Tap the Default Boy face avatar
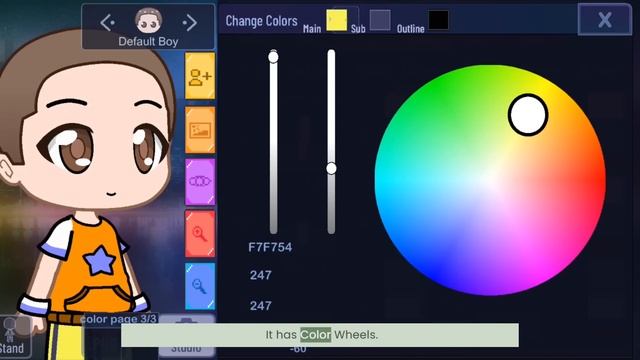The height and width of the screenshot is (360, 640). coord(149,20)
